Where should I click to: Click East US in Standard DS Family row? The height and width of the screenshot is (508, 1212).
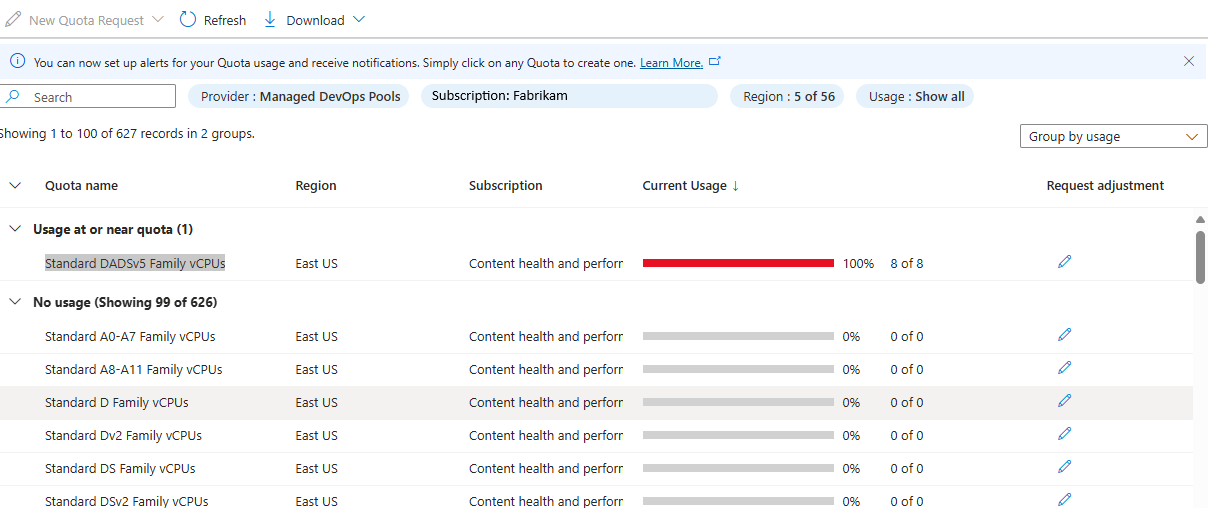[316, 468]
